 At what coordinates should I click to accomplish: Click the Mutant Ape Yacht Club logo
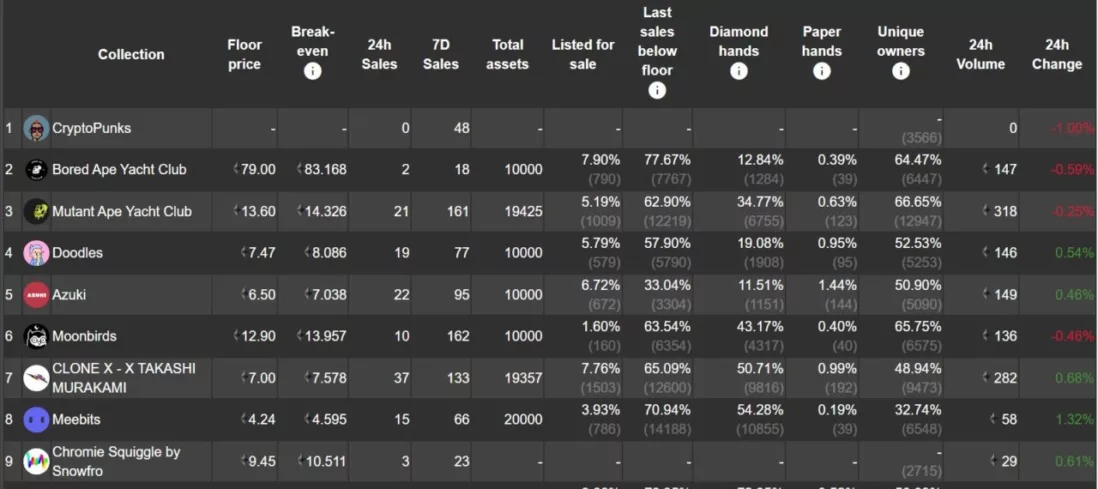pyautogui.click(x=36, y=212)
